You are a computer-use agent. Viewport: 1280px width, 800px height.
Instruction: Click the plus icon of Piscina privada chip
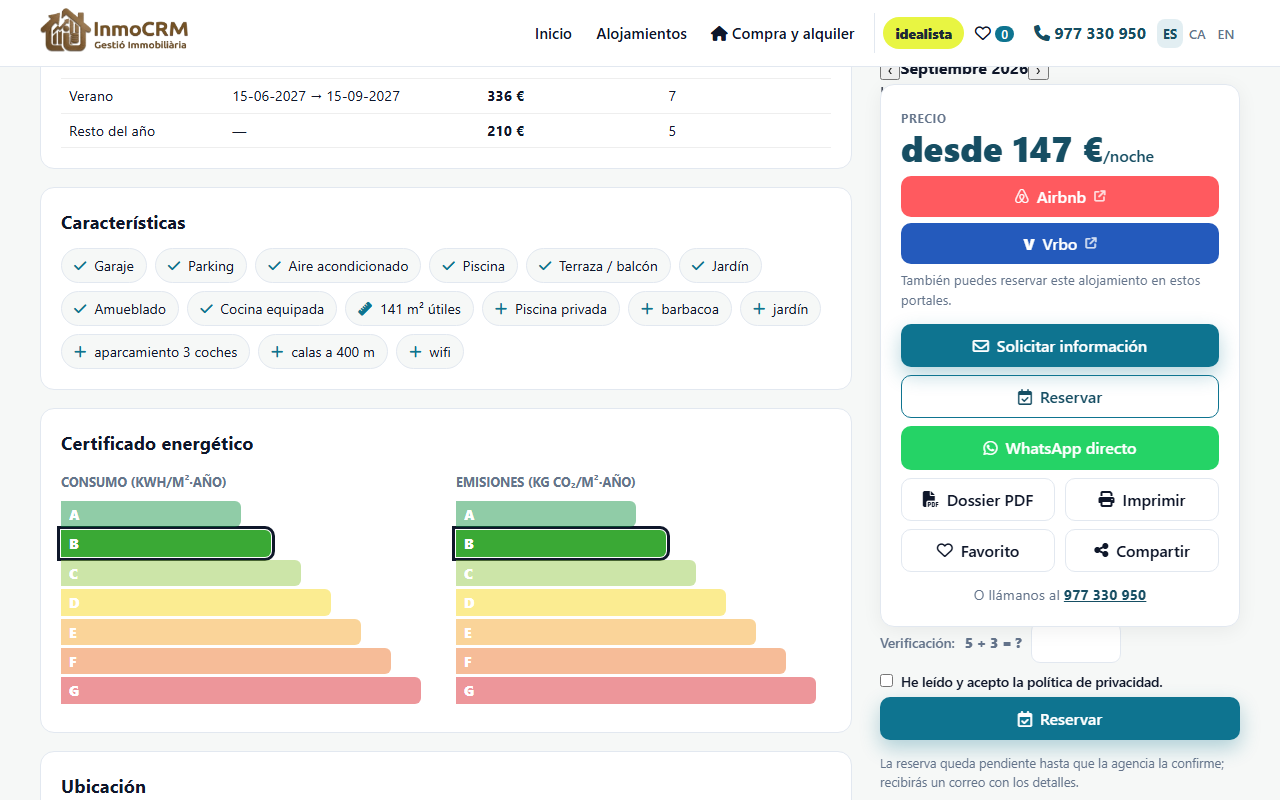(x=501, y=309)
